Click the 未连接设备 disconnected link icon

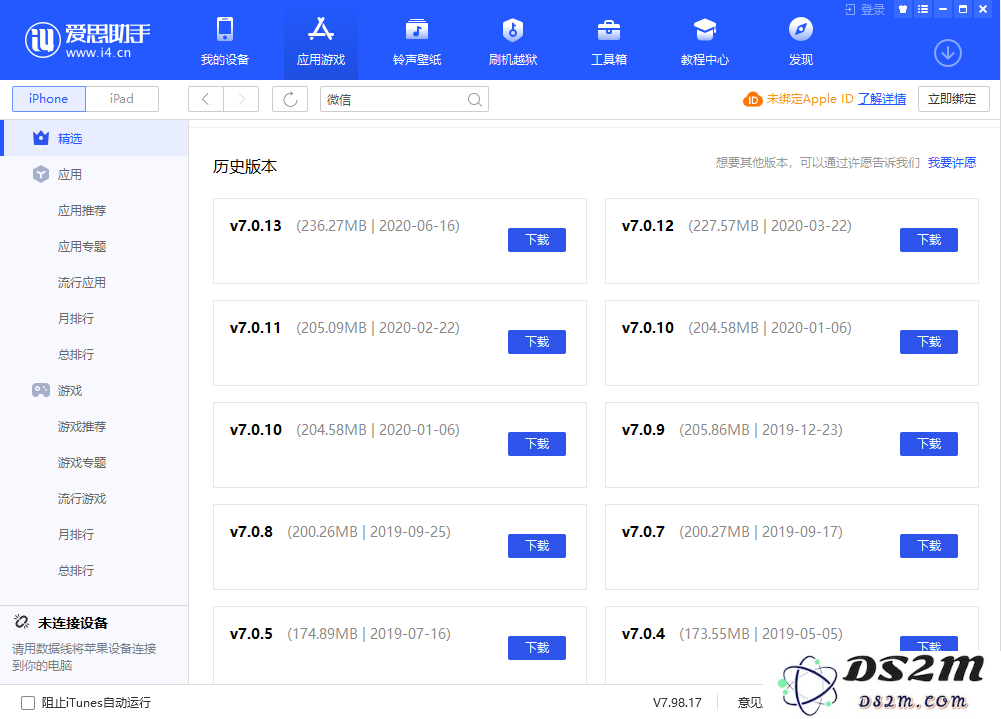pos(21,622)
